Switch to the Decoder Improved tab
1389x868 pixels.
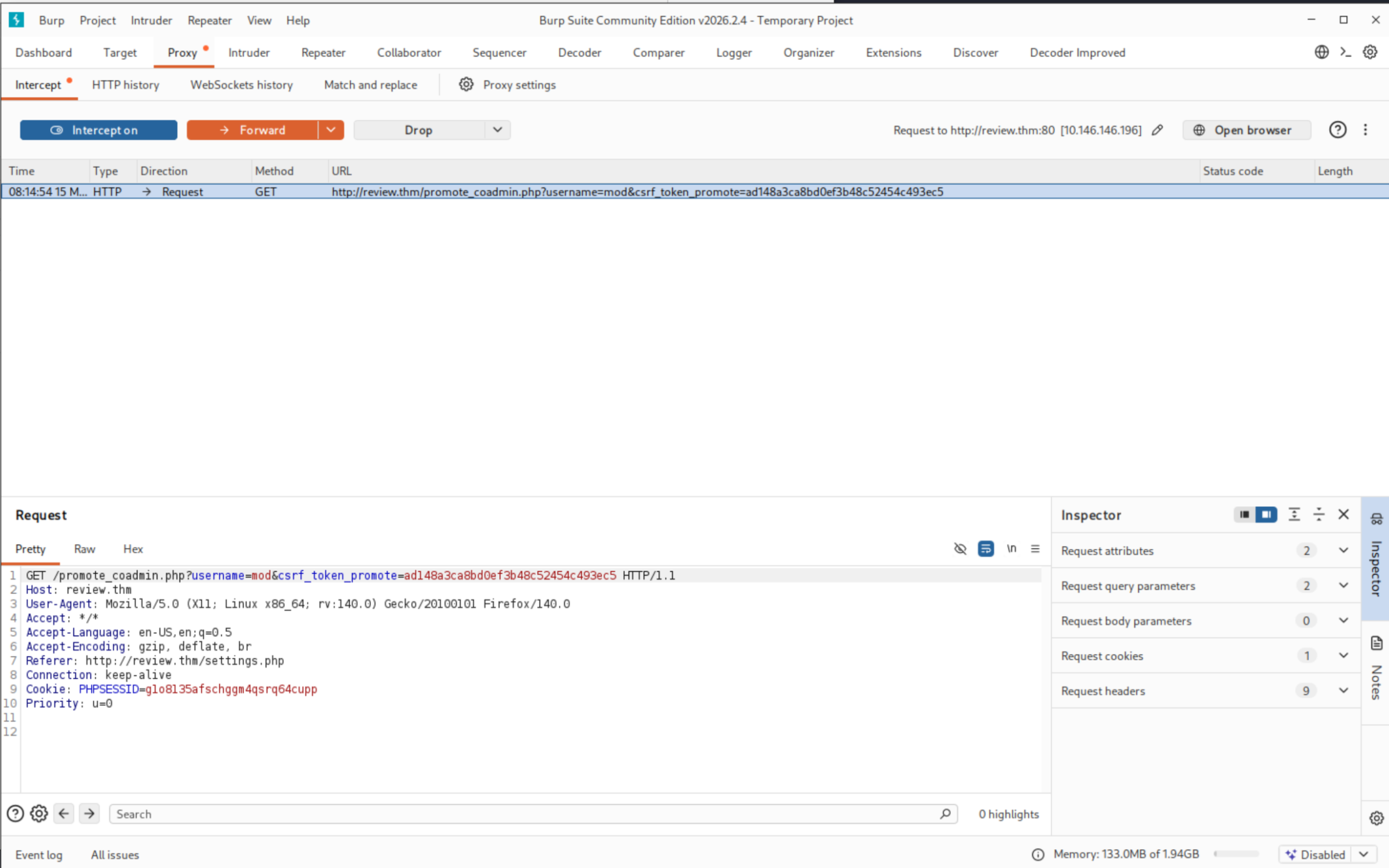click(1077, 52)
